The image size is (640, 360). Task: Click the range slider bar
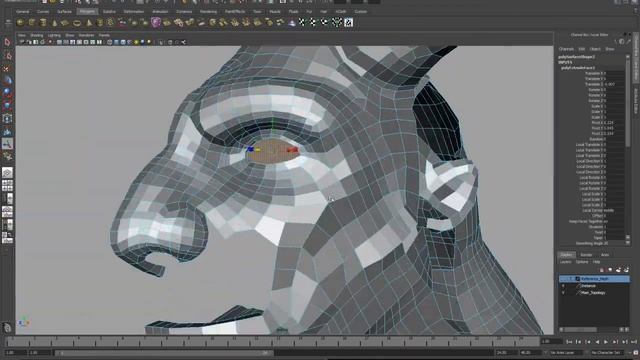click(163, 353)
